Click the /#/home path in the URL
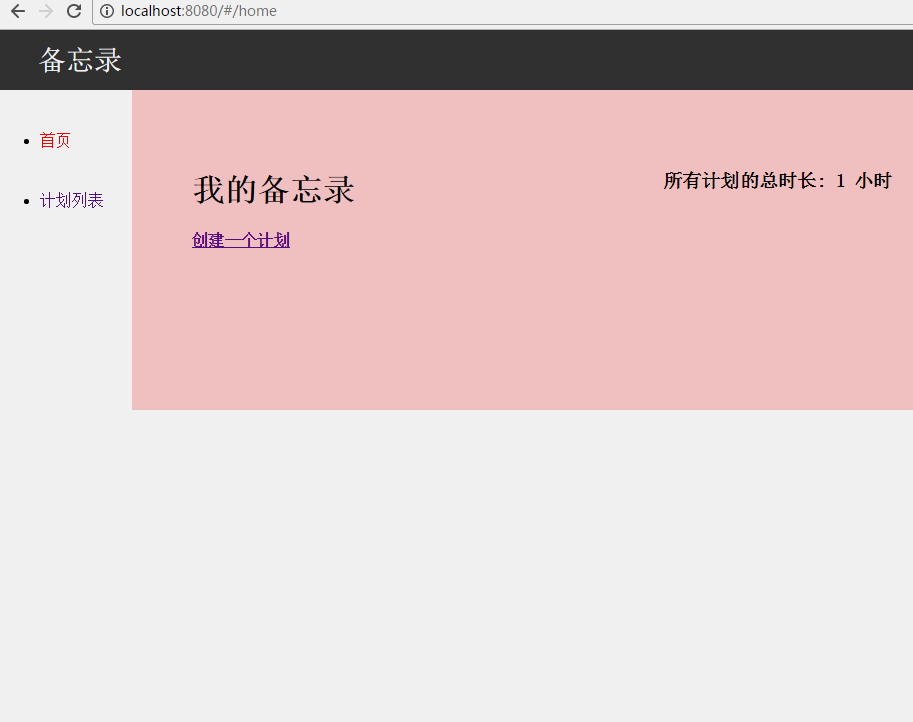Screen dimensions: 913x722 pyautogui.click(x=250, y=11)
